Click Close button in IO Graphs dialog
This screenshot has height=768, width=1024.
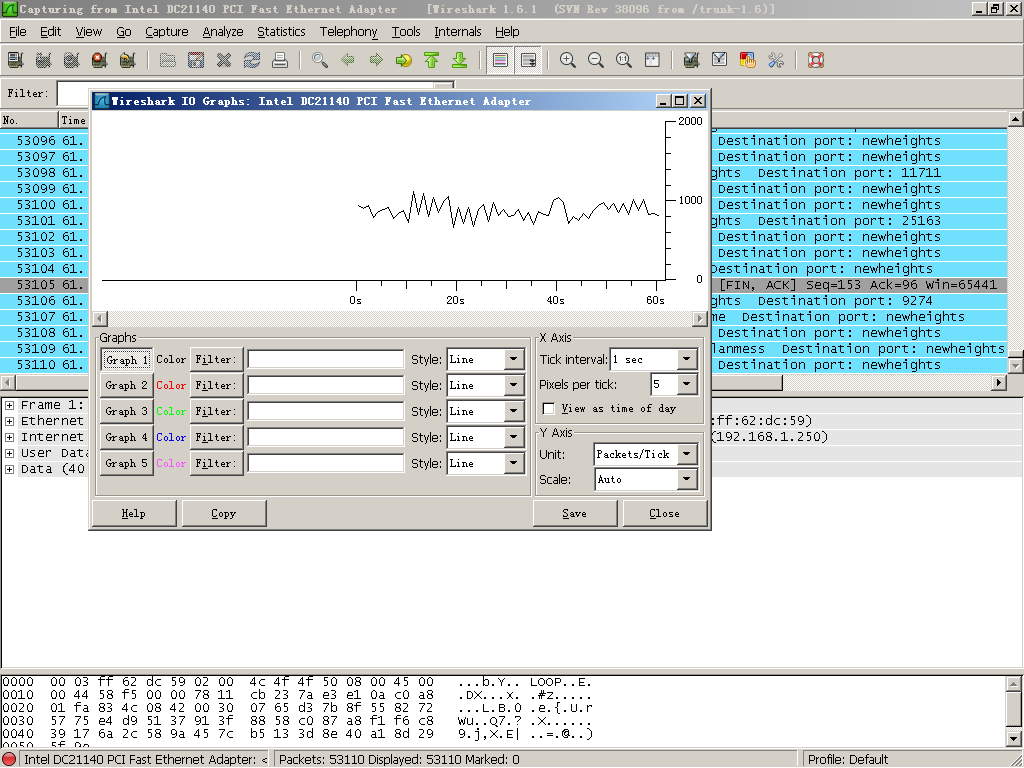pos(665,514)
